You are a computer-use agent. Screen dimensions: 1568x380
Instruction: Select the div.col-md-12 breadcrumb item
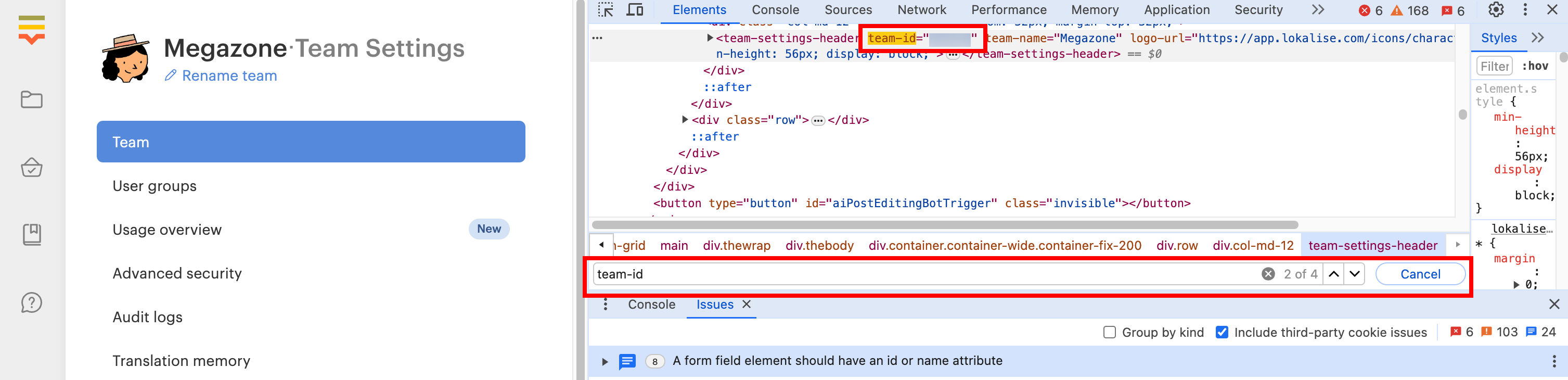pos(1253,245)
